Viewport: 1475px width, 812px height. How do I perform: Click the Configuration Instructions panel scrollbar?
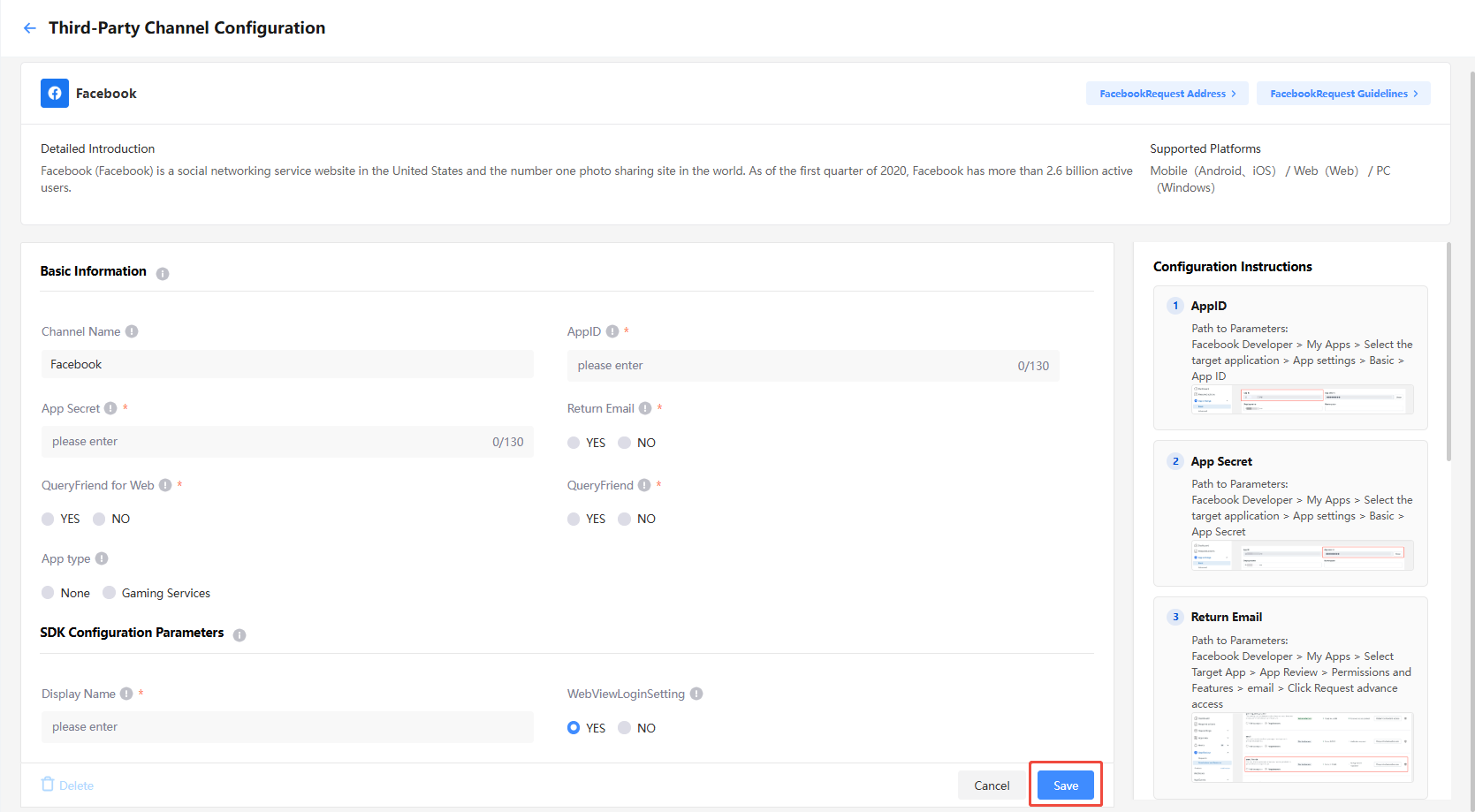click(1448, 352)
